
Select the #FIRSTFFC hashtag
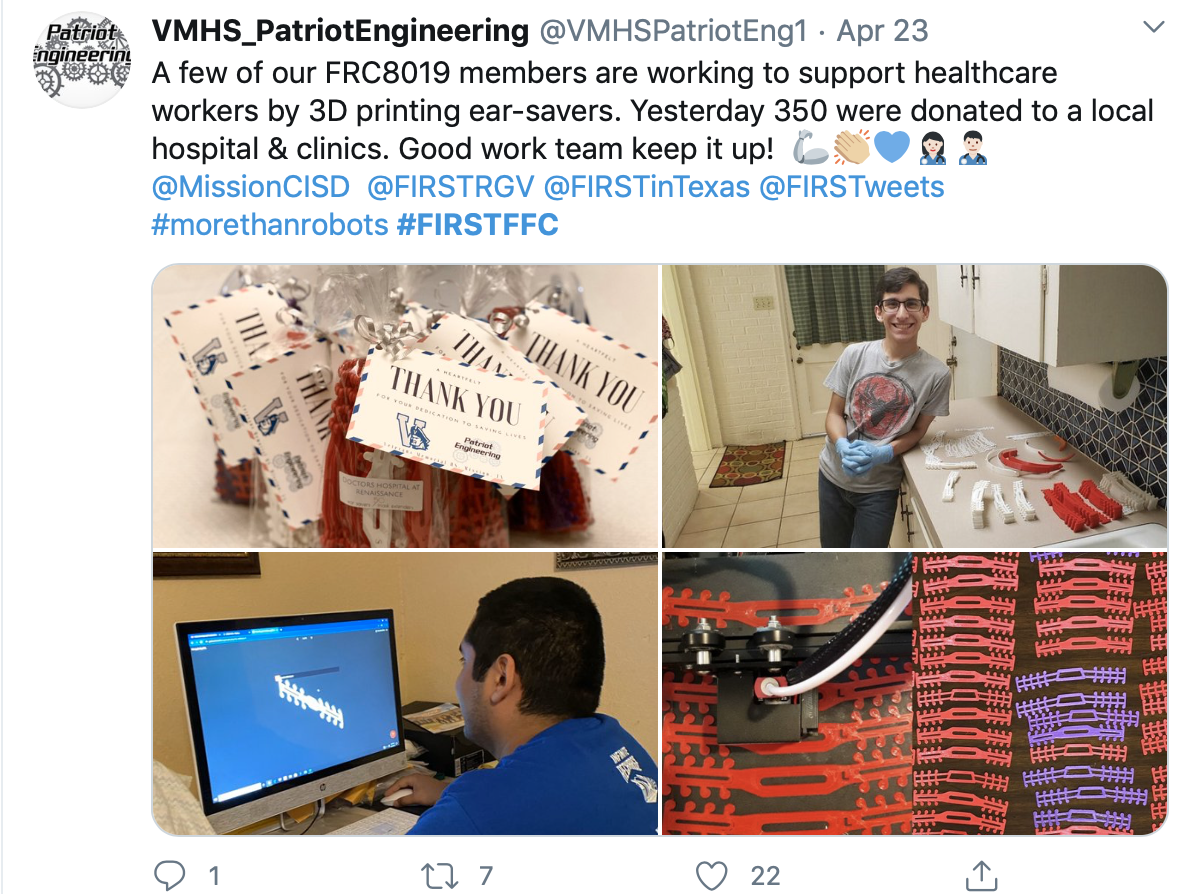point(478,225)
